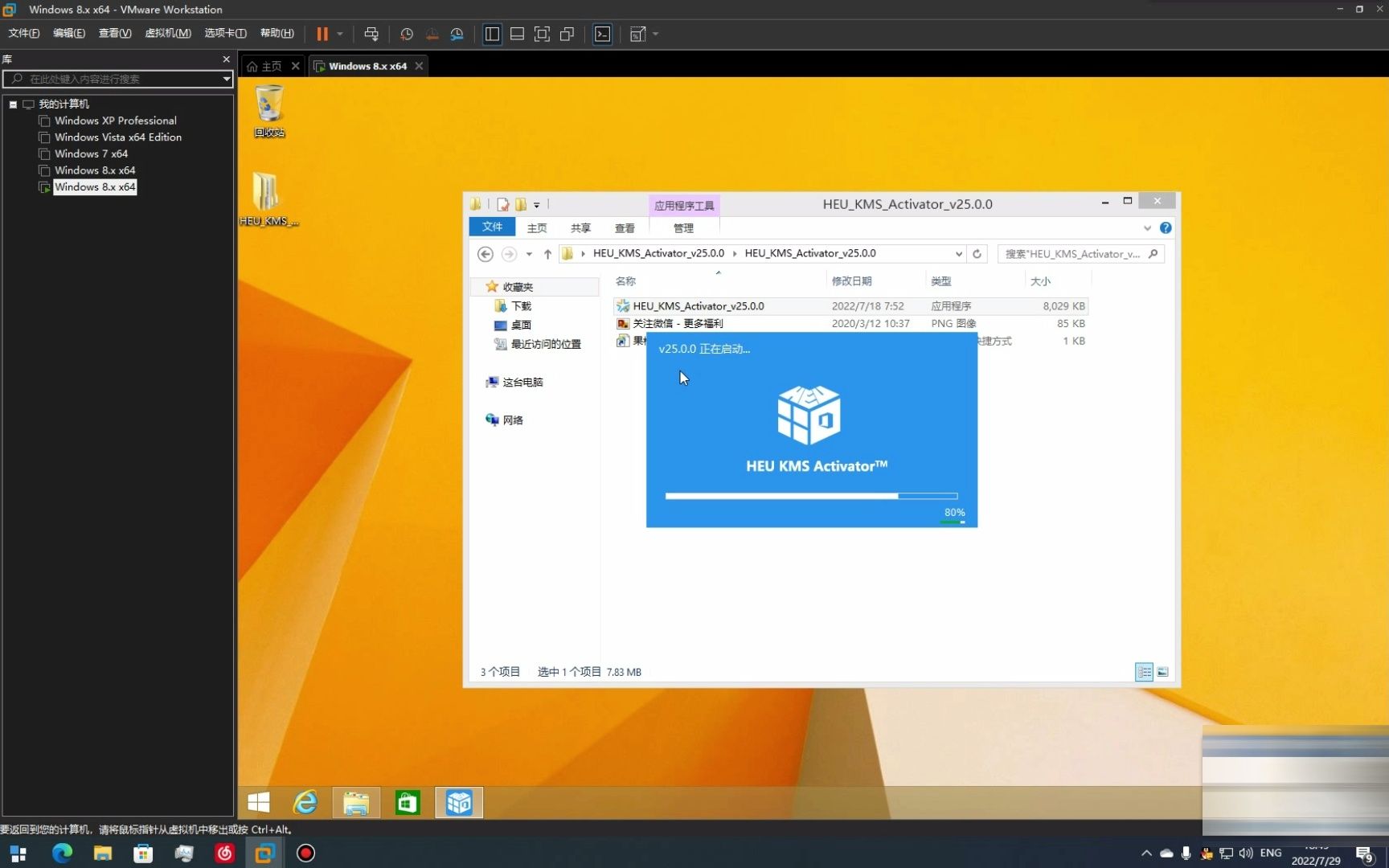Open the snapshot manager icon
The image size is (1389, 868).
[x=457, y=34]
